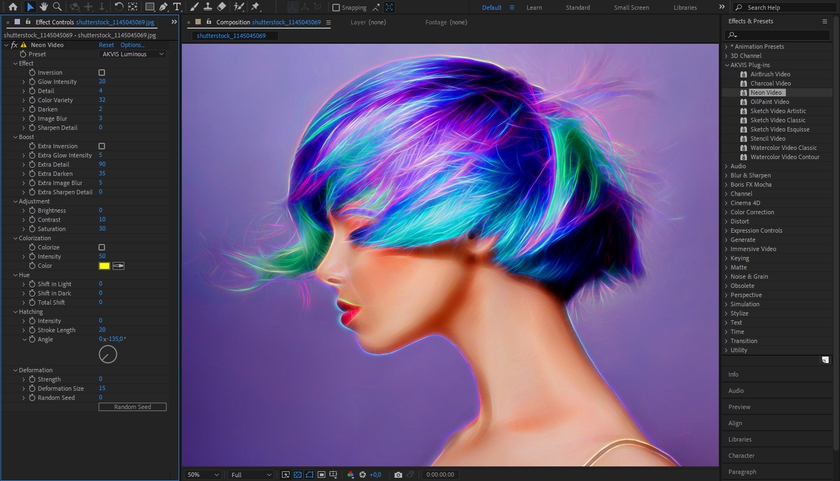Toggle the mask and shape path visibility icon
The image size is (840, 481).
309,475
